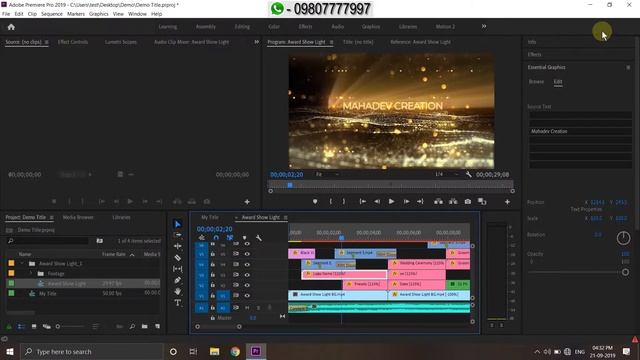This screenshot has height=360, width=640.
Task: Mark Out point in Program monitor
Action: pyautogui.click(x=344, y=202)
